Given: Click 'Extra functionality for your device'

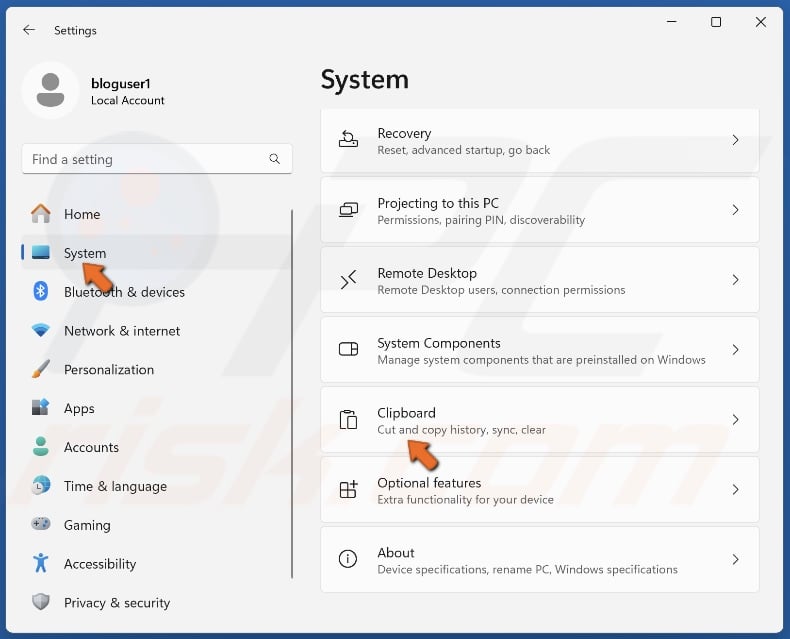Looking at the screenshot, I should 466,499.
